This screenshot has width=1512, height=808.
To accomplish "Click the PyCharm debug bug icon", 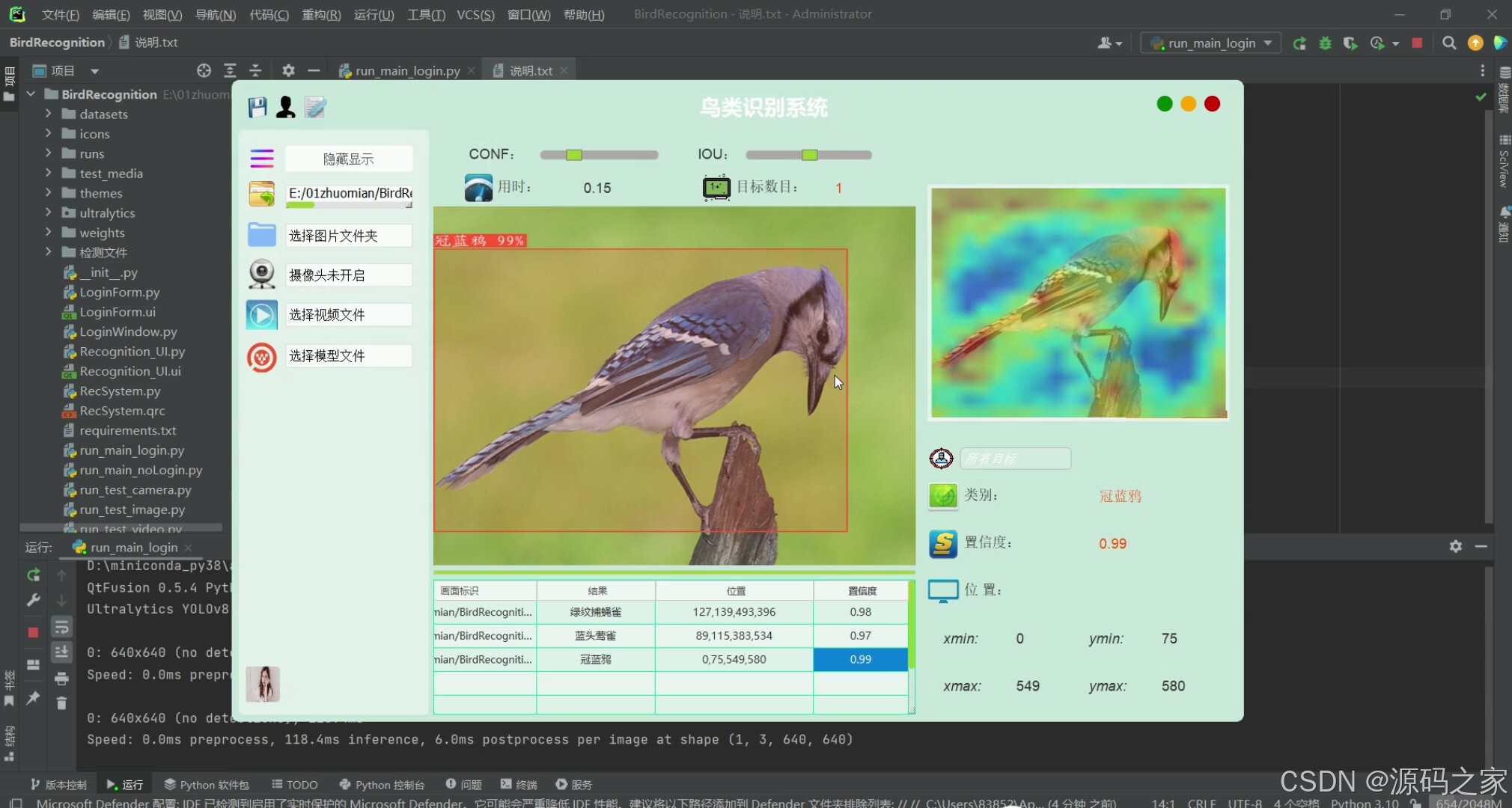I will coord(1325,43).
